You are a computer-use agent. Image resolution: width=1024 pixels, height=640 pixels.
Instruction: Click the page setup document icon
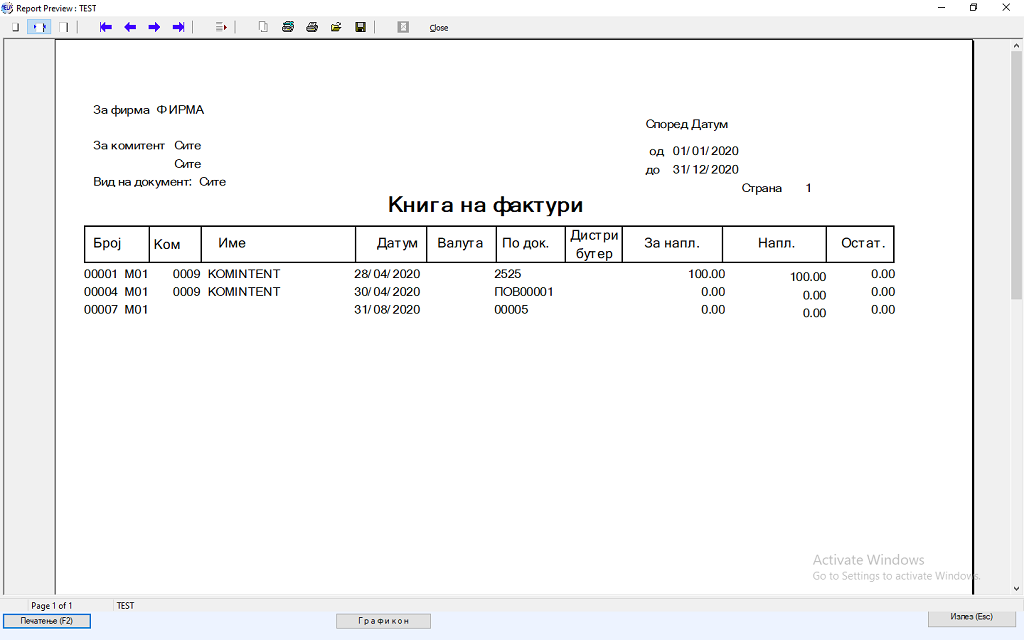coord(263,27)
